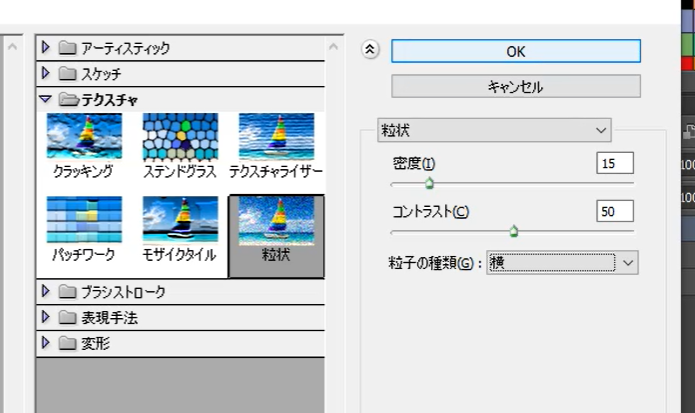This screenshot has height=413, width=695.
Task: Select the 粒状 filter thumbnail
Action: click(x=276, y=220)
